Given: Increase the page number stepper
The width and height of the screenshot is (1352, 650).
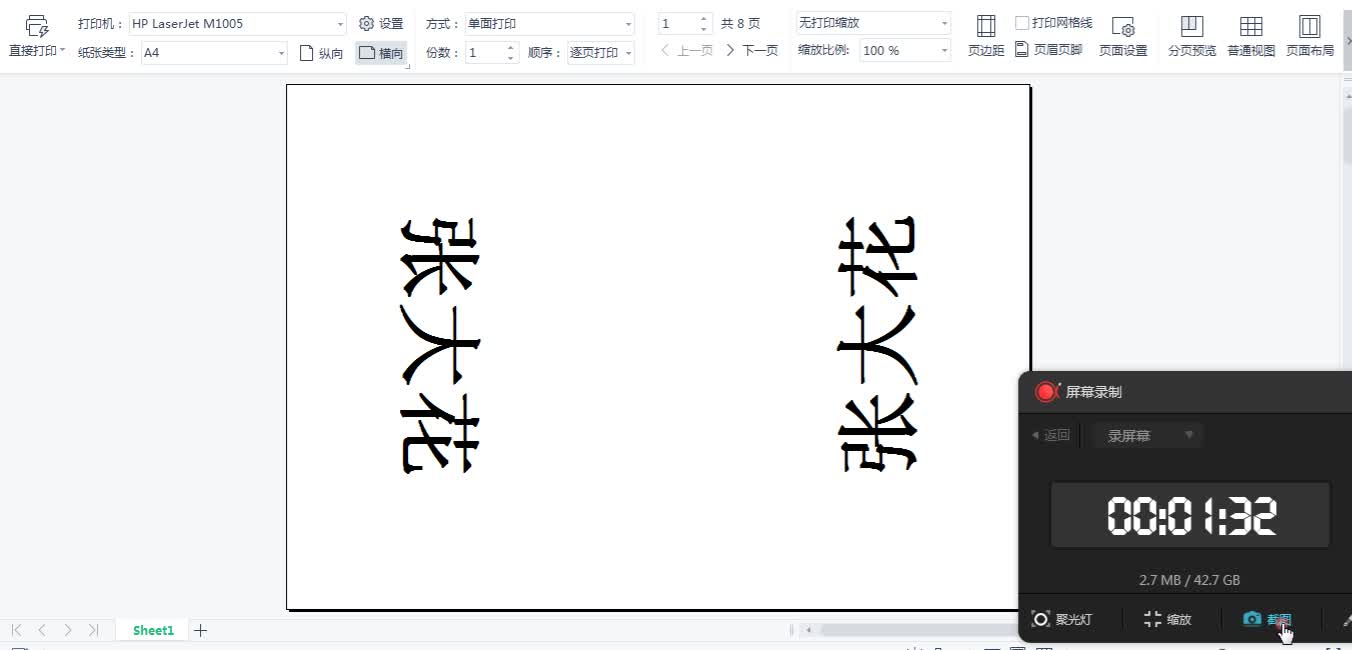Looking at the screenshot, I should click(x=704, y=18).
